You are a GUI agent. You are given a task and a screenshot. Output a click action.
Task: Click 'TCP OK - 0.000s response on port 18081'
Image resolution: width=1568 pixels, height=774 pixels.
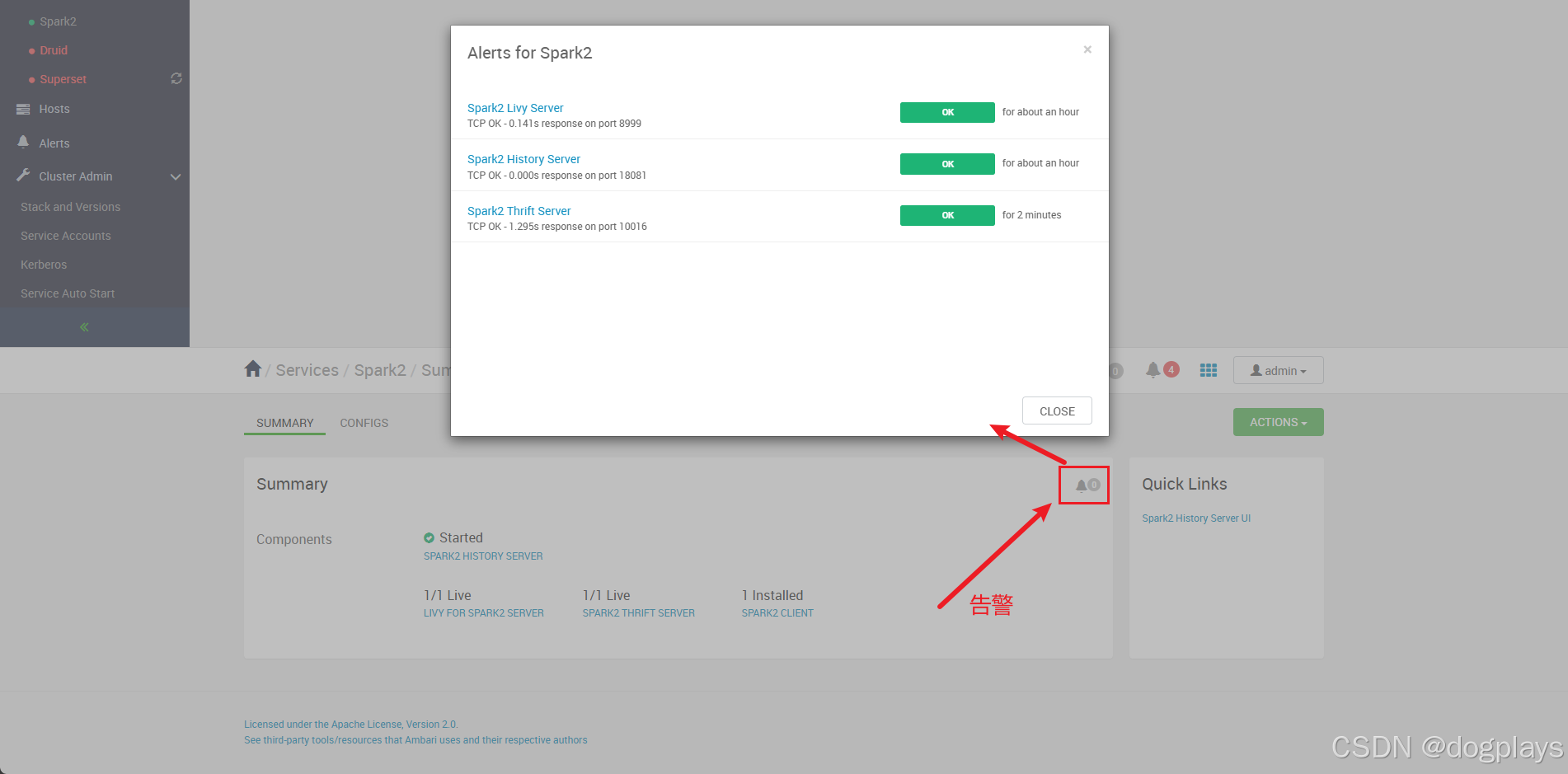pyautogui.click(x=556, y=176)
